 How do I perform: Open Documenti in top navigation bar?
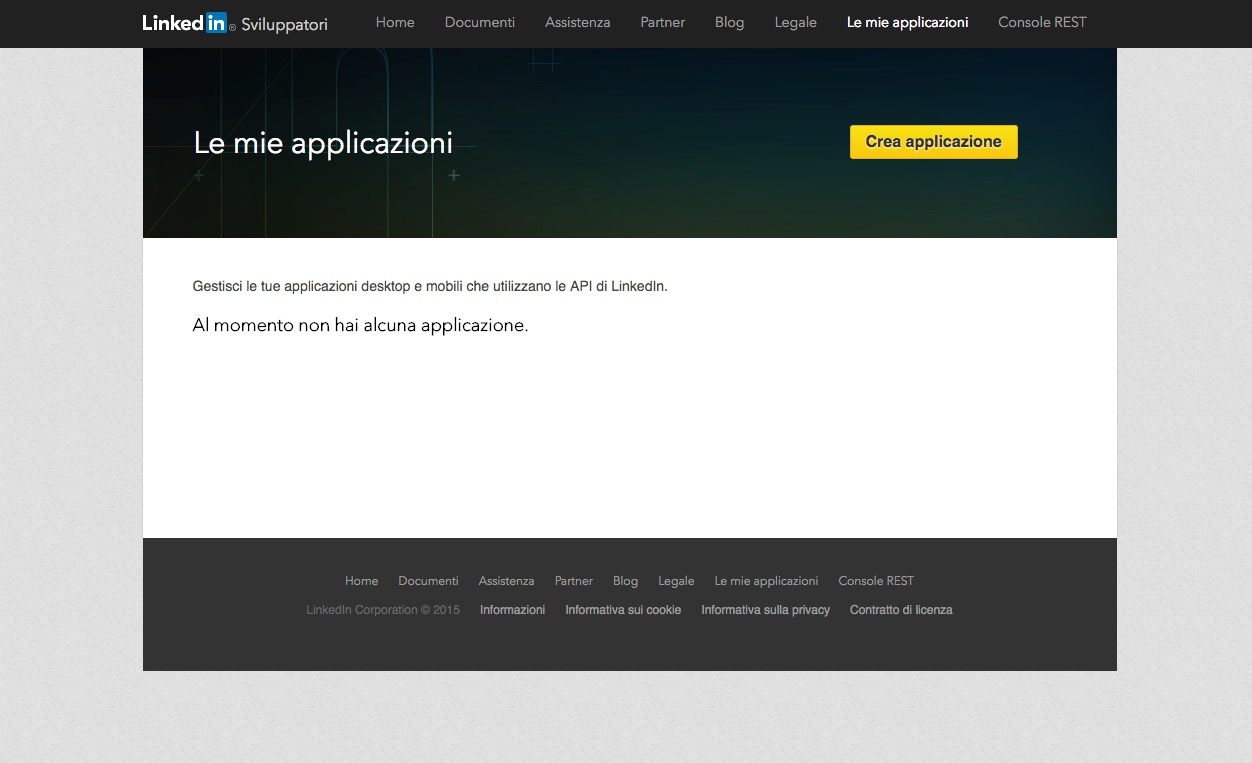pos(480,23)
